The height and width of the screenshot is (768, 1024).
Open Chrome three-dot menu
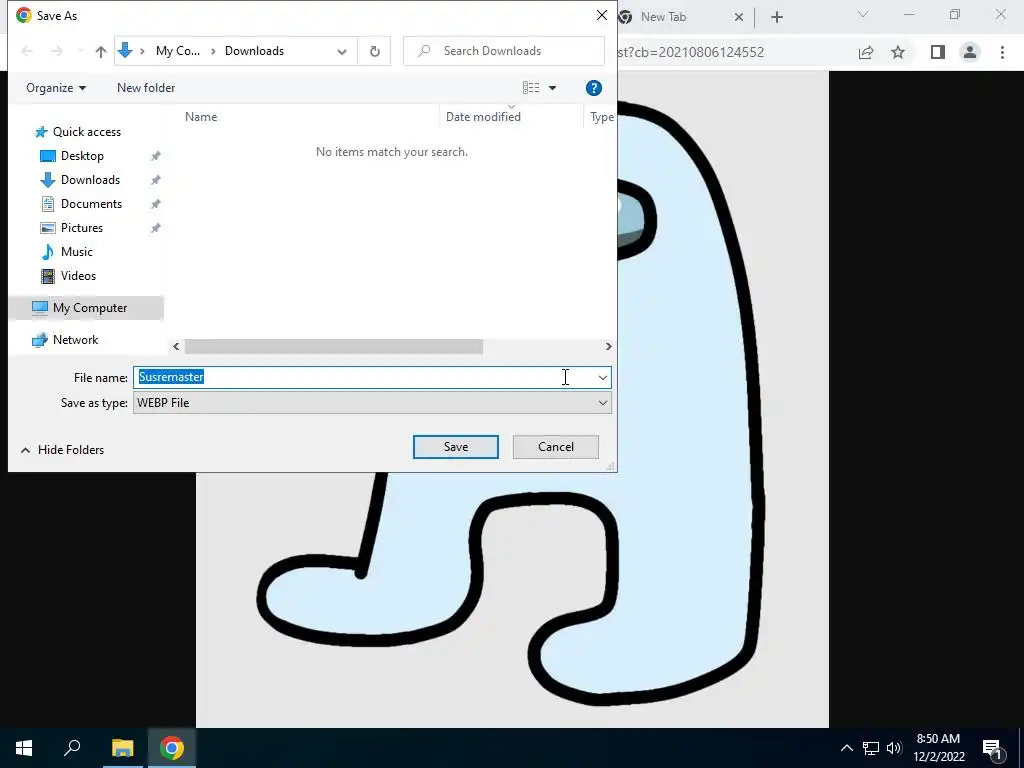pos(1002,52)
